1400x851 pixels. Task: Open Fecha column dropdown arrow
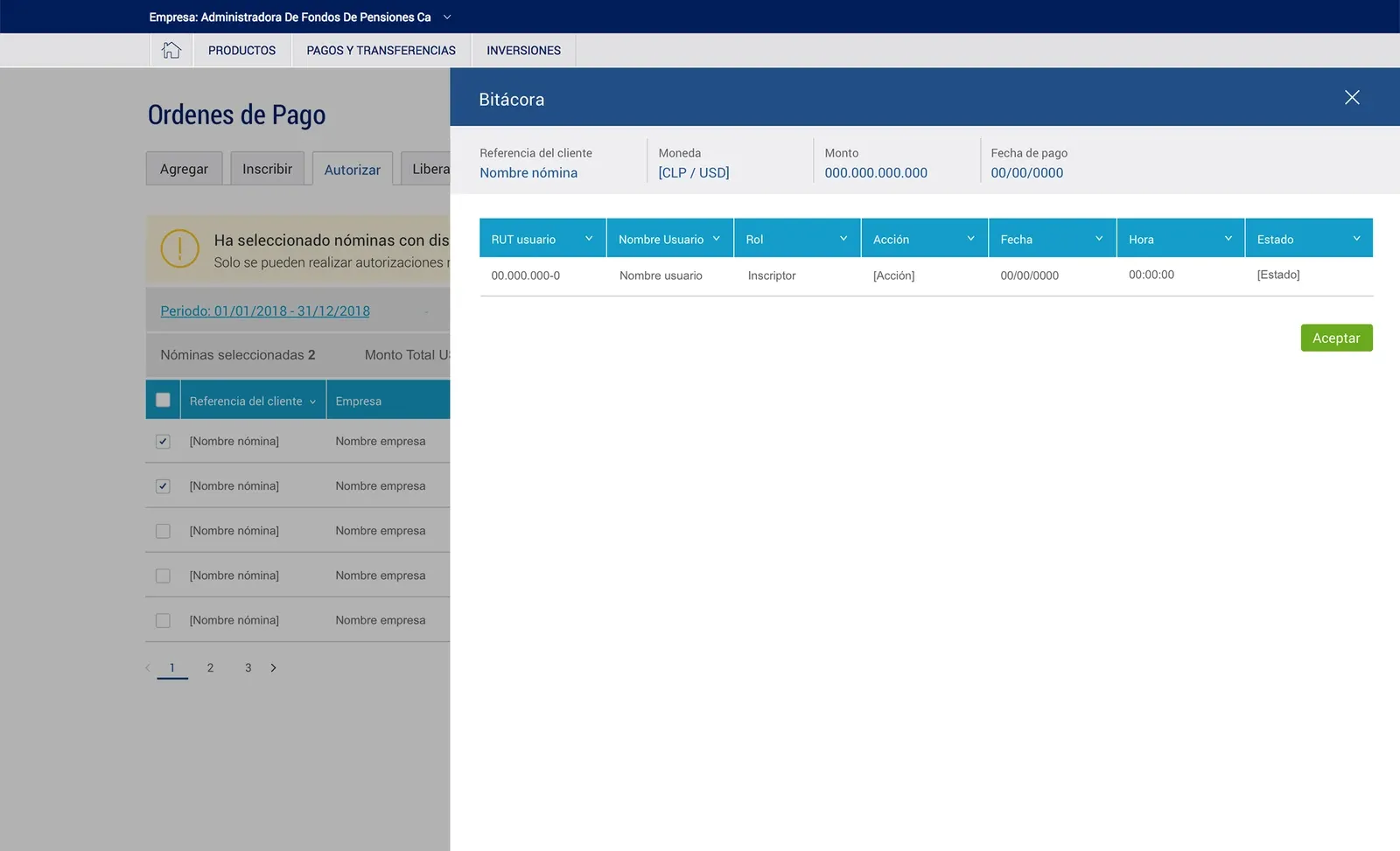click(1099, 238)
